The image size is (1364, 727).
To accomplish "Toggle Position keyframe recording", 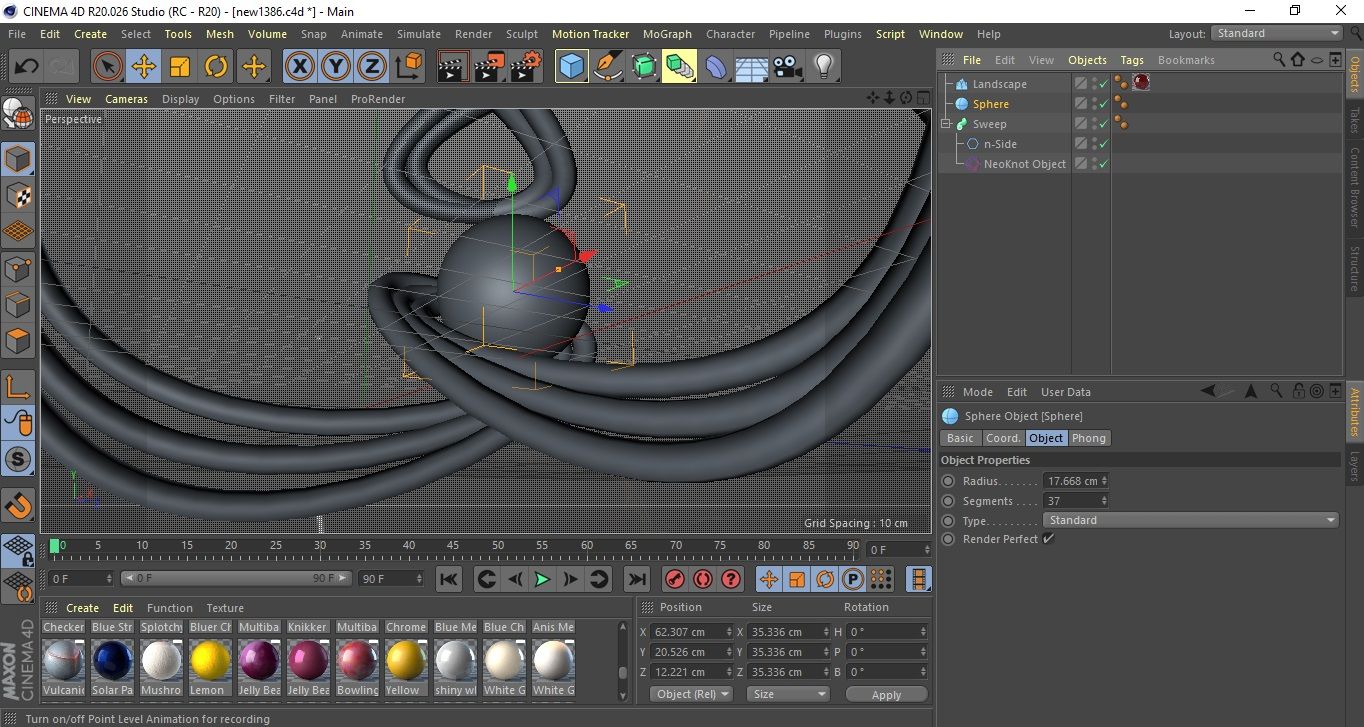I will point(769,579).
